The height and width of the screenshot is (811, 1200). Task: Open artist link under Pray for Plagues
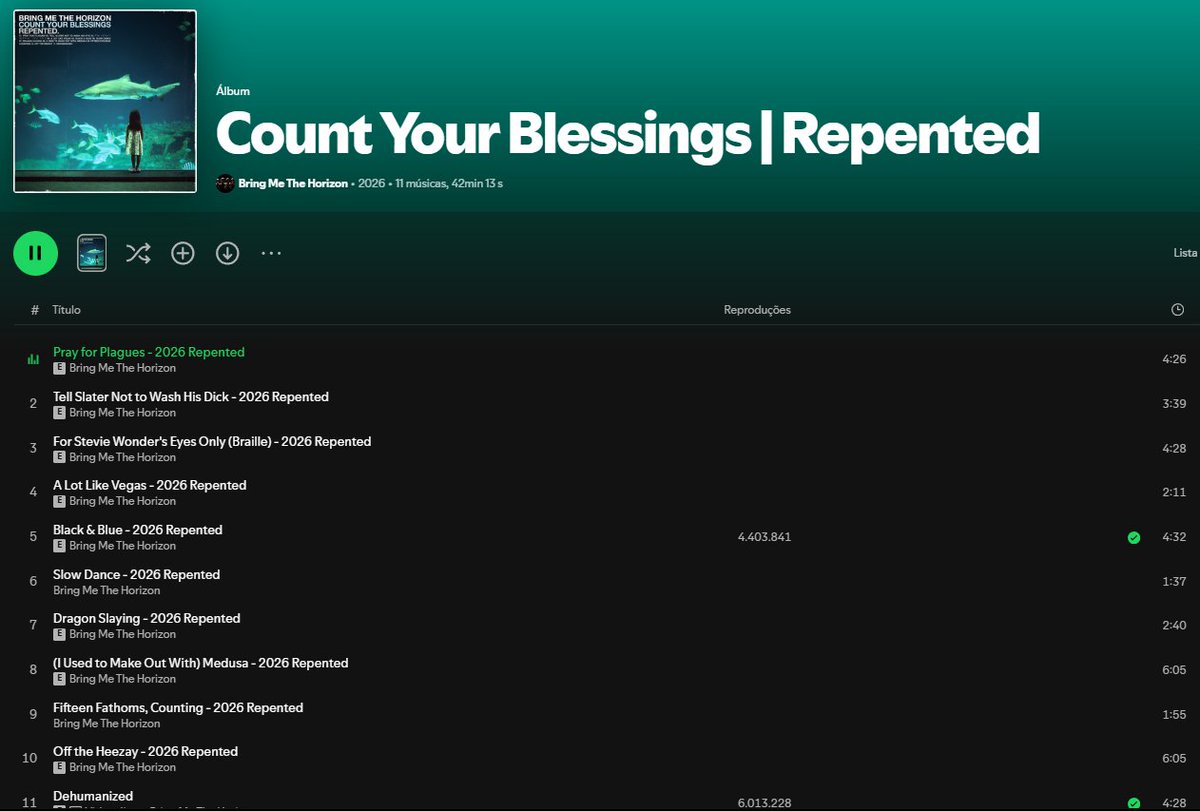coord(123,368)
